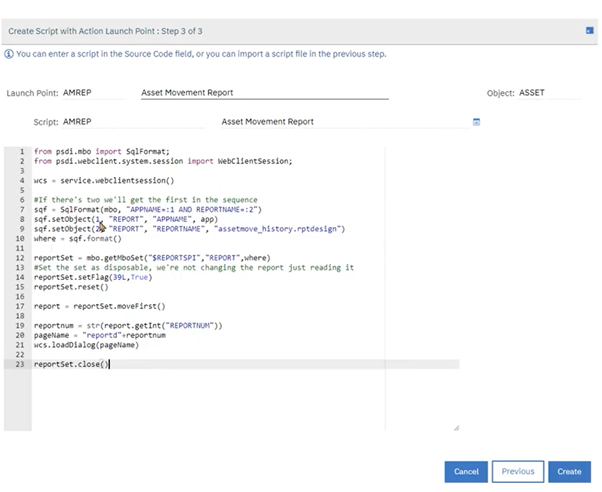Click the comment about disposable set
Screen dimensions: 602x492
pos(194,267)
